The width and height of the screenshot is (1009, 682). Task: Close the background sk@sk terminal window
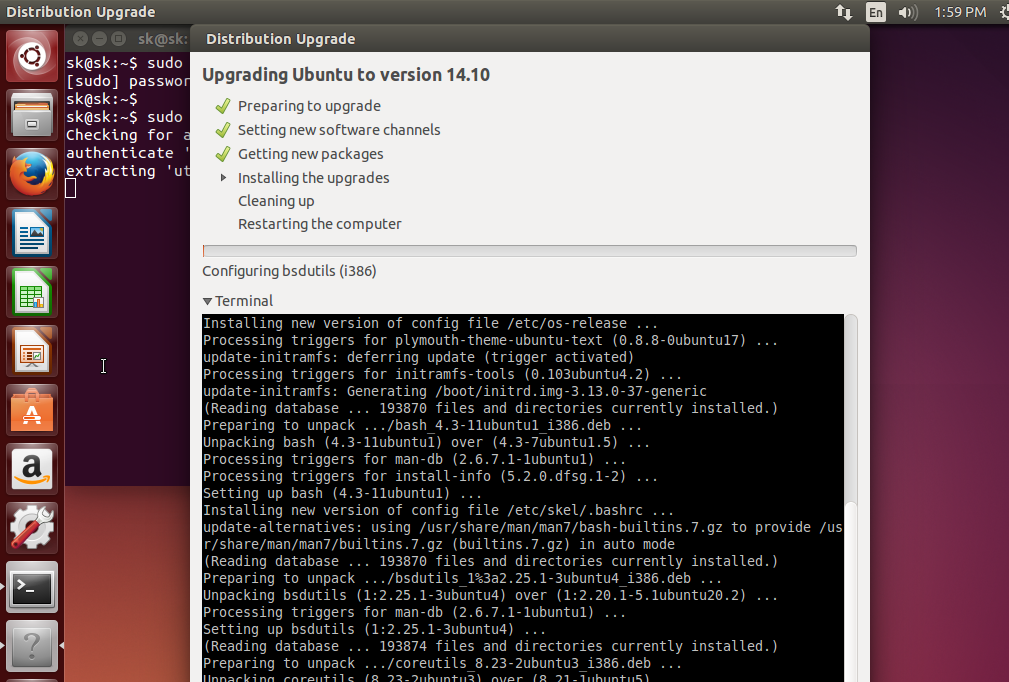[x=80, y=39]
